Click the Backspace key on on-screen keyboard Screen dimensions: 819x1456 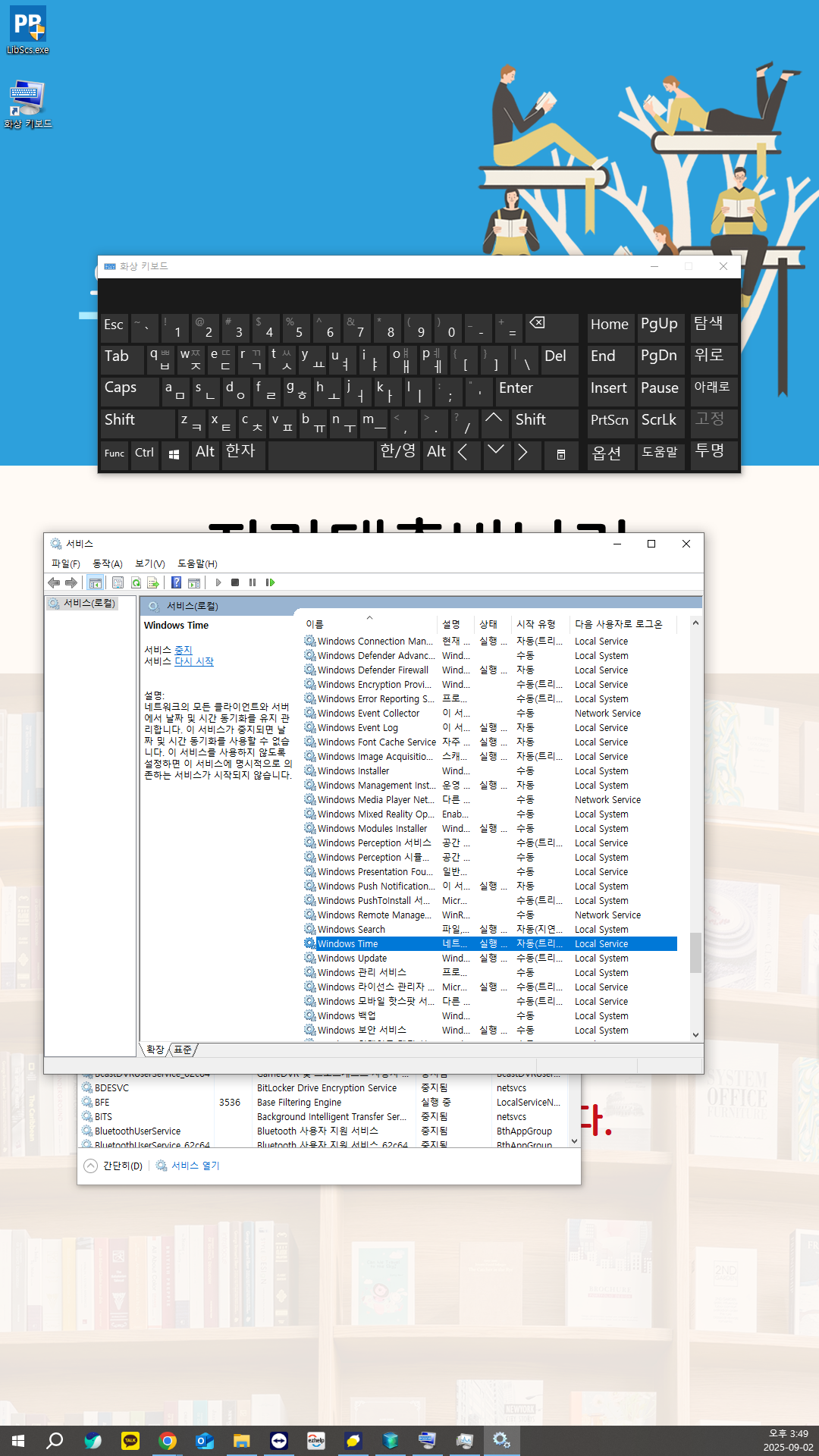551,328
